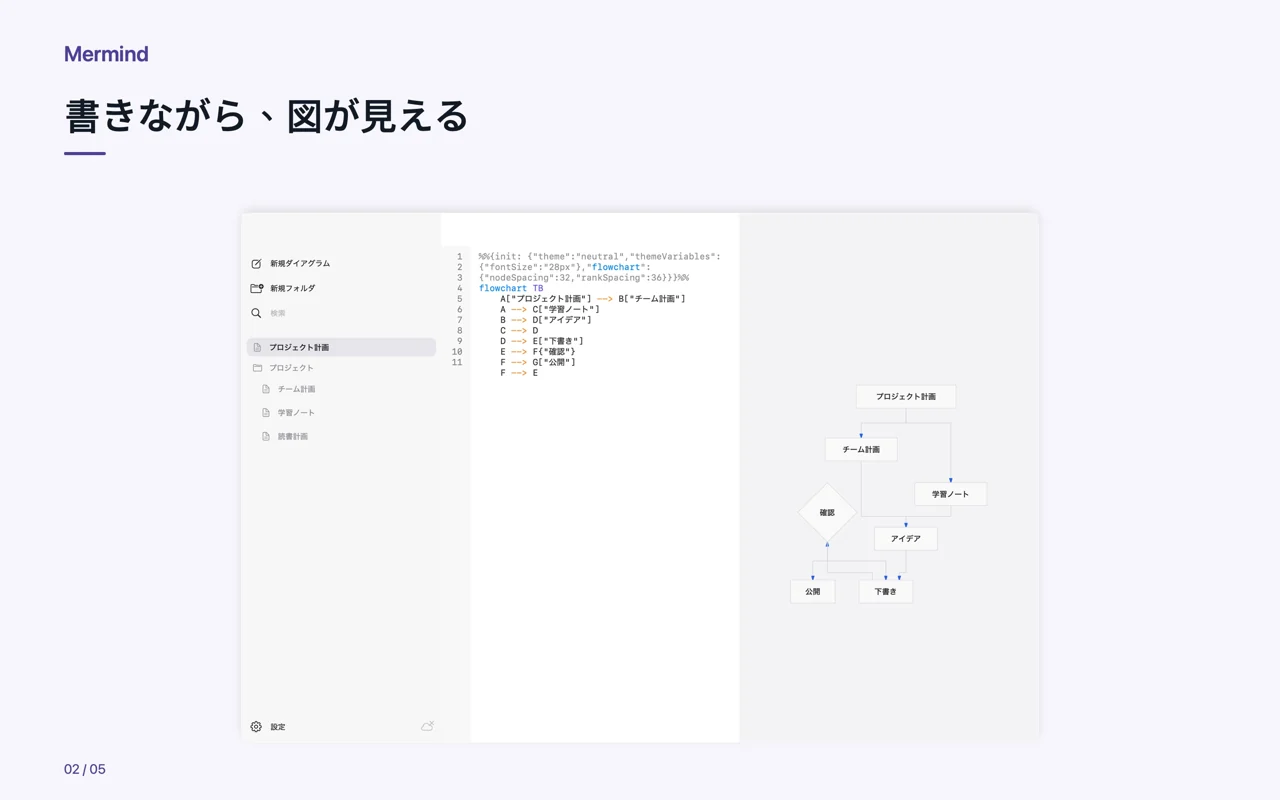The height and width of the screenshot is (800, 1280).
Task: Click code line E --> F{"確認"}
Action: pyautogui.click(x=538, y=352)
